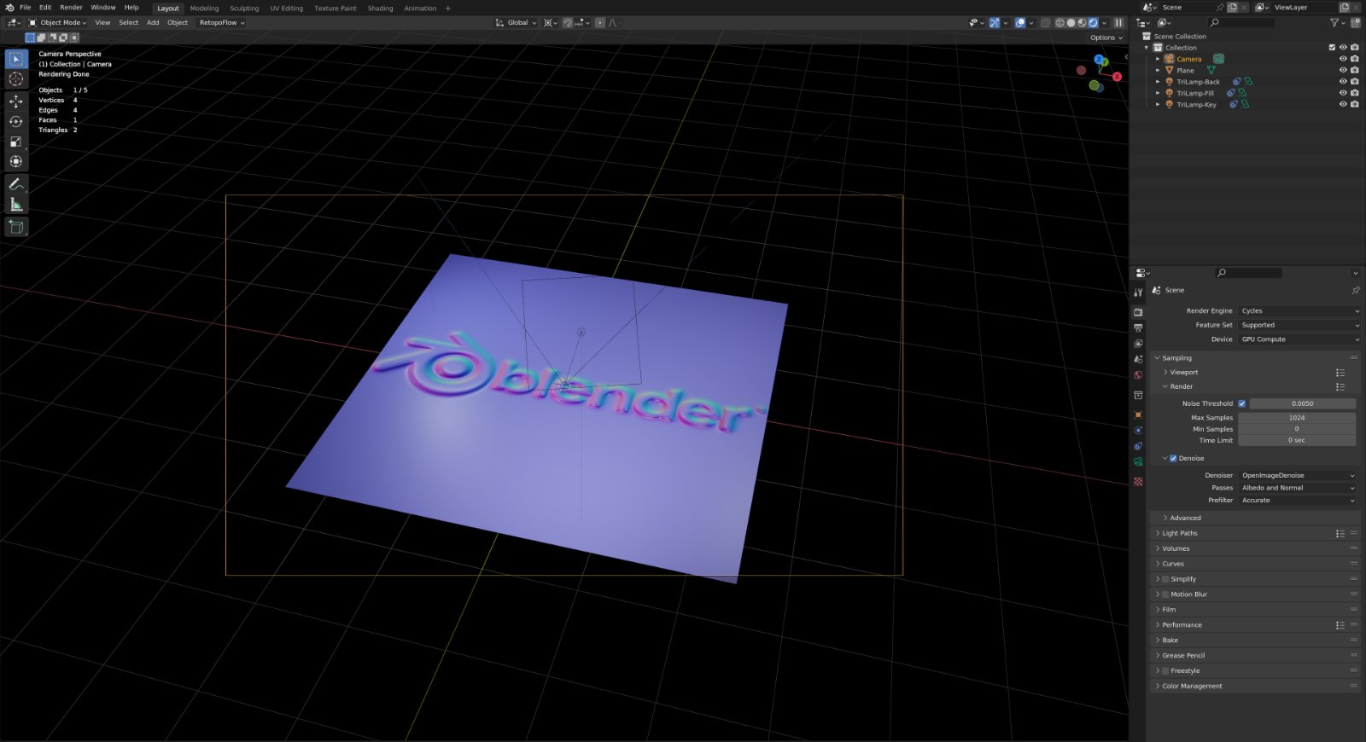The width and height of the screenshot is (1366, 742).
Task: Select the Rotate tool
Action: (x=16, y=121)
